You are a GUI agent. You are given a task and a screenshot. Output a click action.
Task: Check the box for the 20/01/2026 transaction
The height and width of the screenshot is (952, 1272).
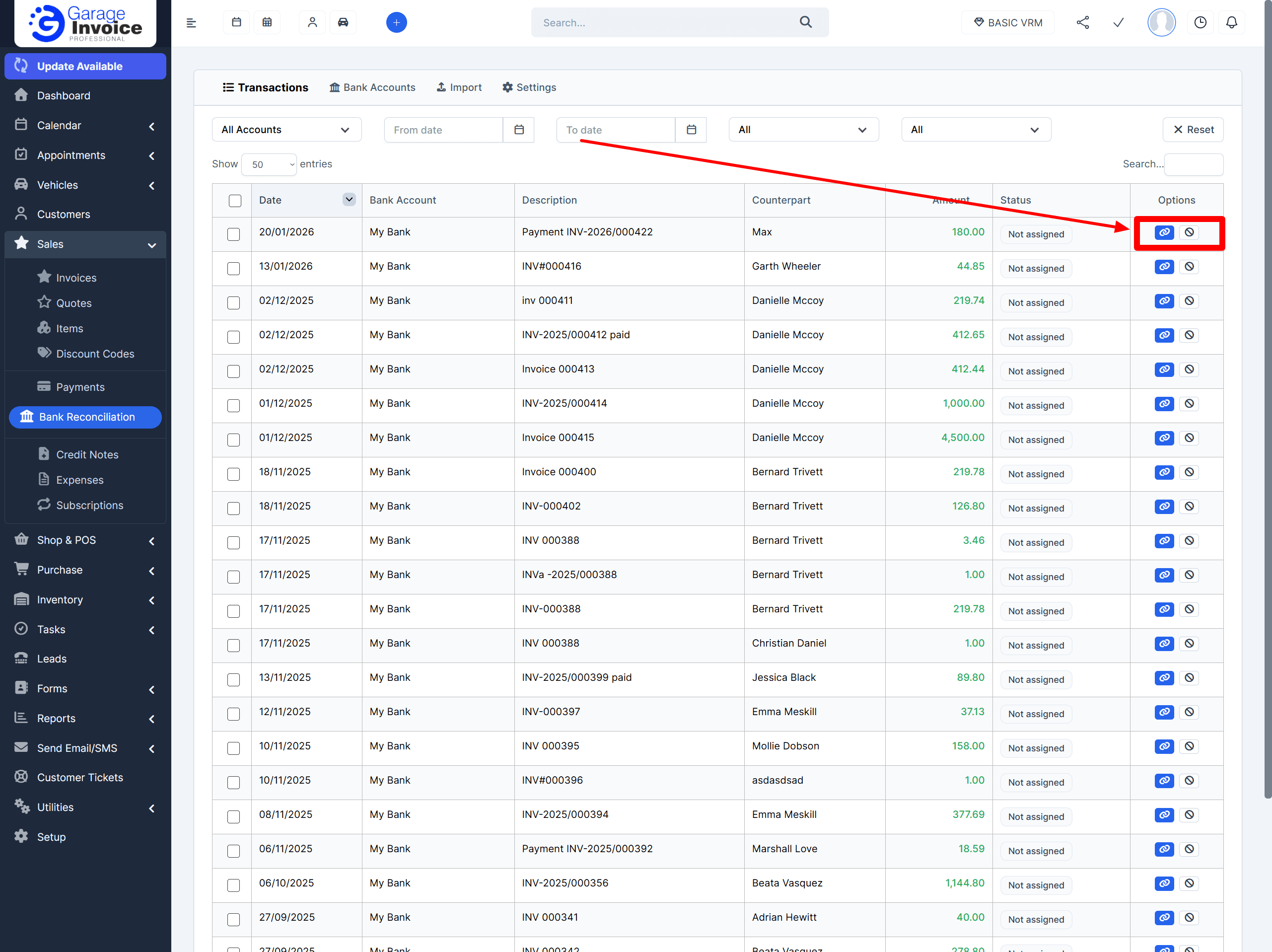click(233, 234)
